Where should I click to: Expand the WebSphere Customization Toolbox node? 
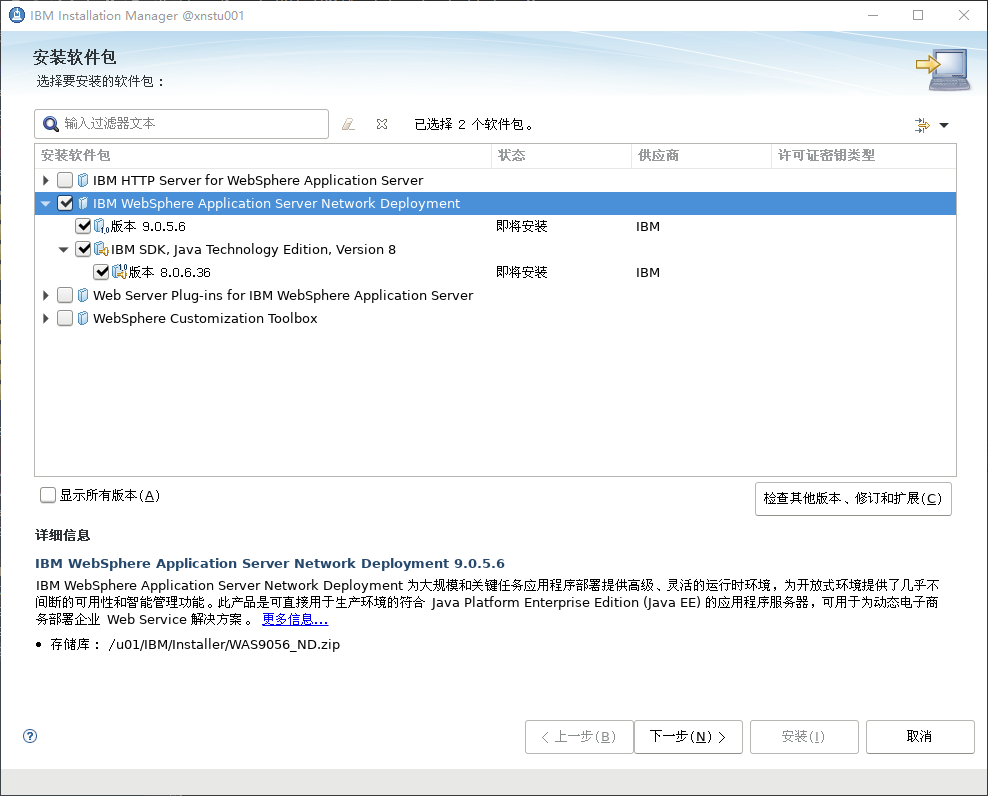point(45,318)
